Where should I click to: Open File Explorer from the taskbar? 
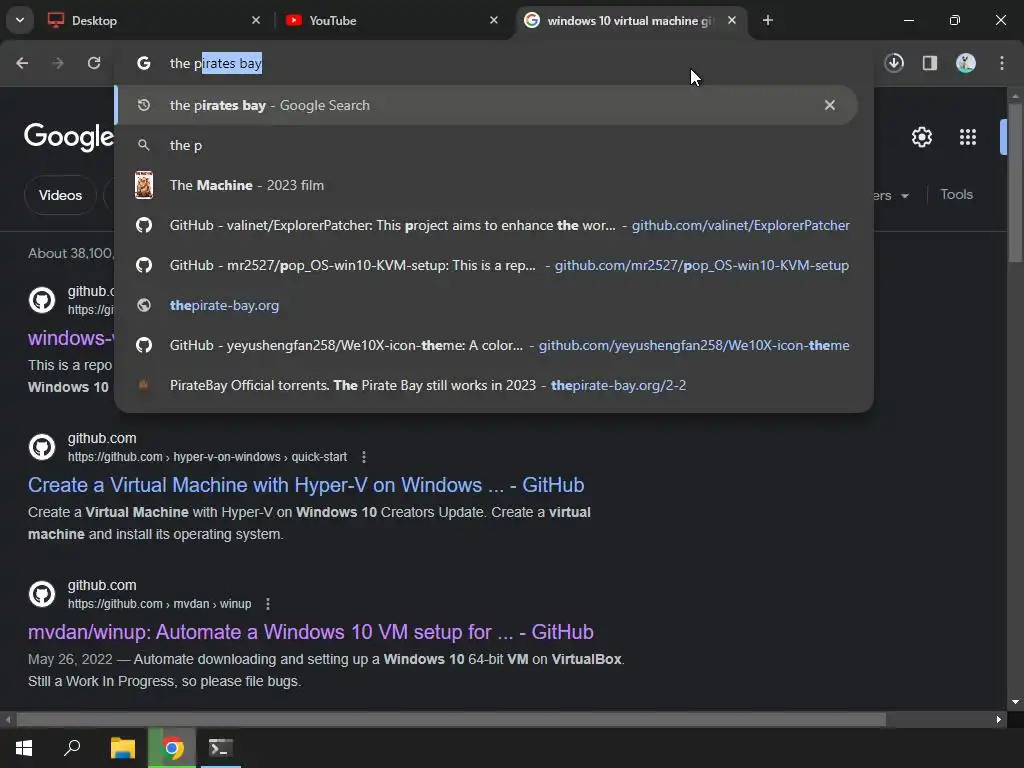coord(123,748)
